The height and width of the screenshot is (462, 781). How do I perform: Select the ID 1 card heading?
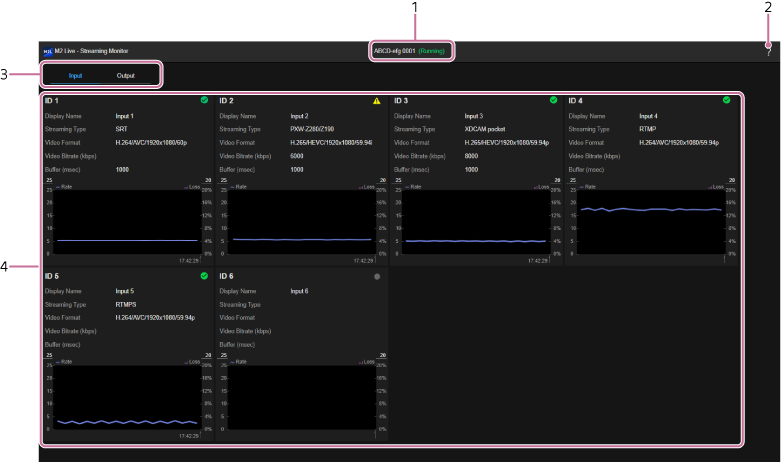(x=51, y=101)
